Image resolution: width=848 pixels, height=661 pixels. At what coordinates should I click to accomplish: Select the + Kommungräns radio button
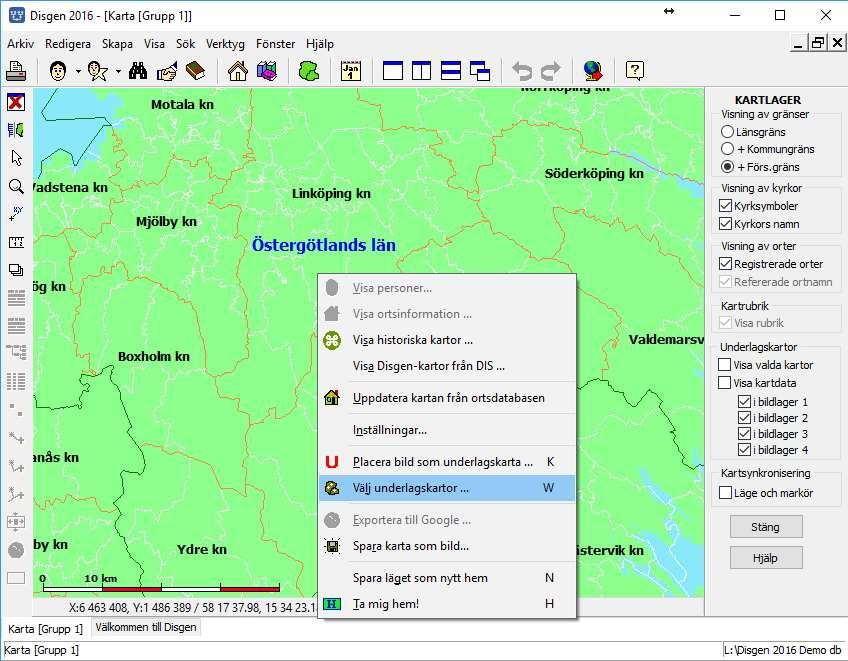coord(727,149)
